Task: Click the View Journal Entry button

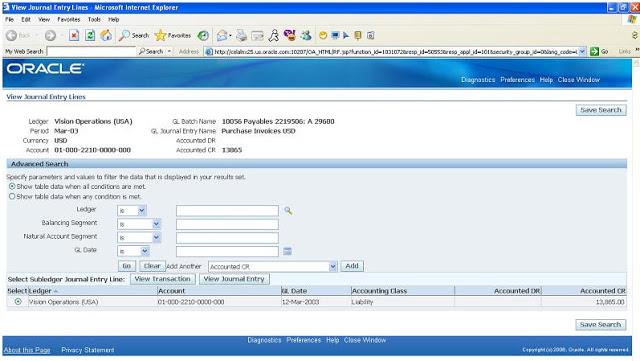Action: pos(234,279)
